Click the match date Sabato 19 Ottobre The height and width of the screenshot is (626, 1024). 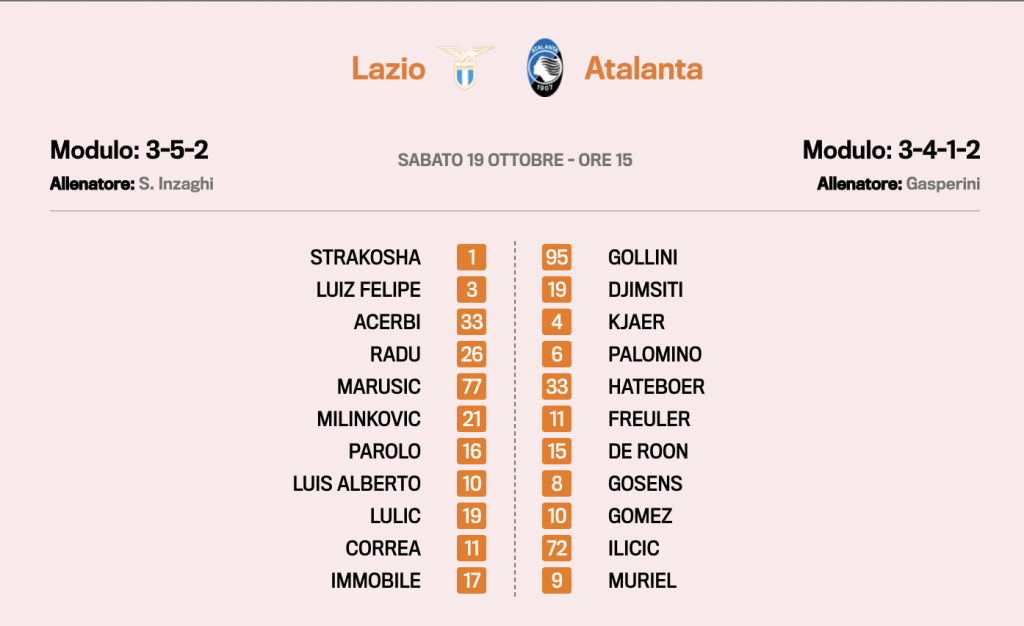pos(481,160)
